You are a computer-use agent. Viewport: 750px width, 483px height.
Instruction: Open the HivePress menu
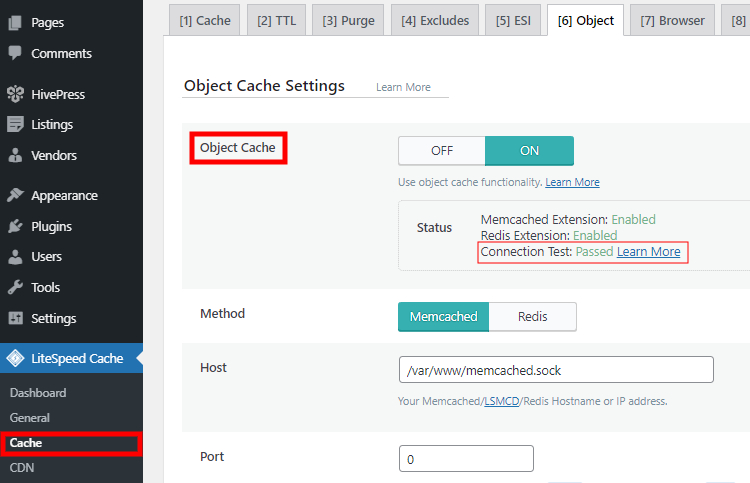(58, 94)
